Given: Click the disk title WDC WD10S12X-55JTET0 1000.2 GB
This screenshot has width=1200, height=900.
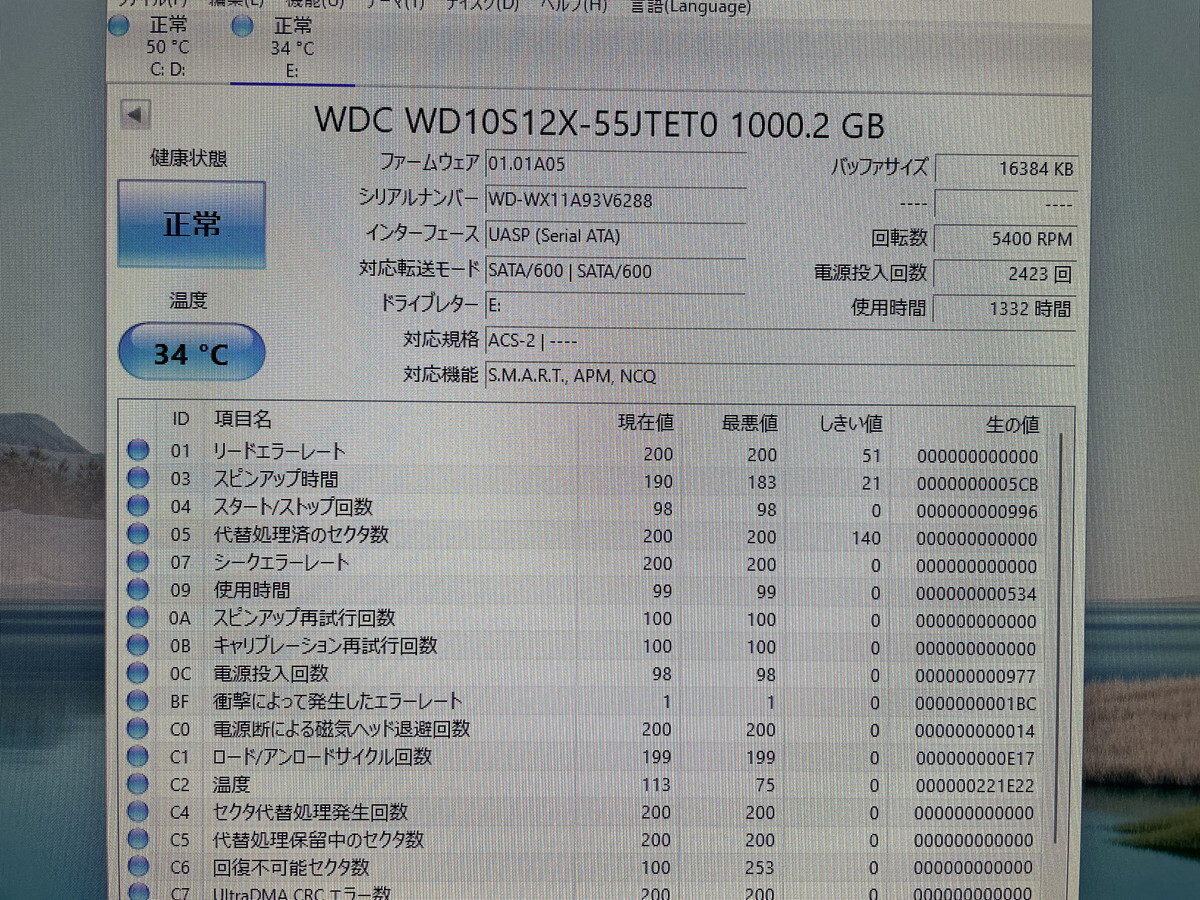Looking at the screenshot, I should point(600,123).
